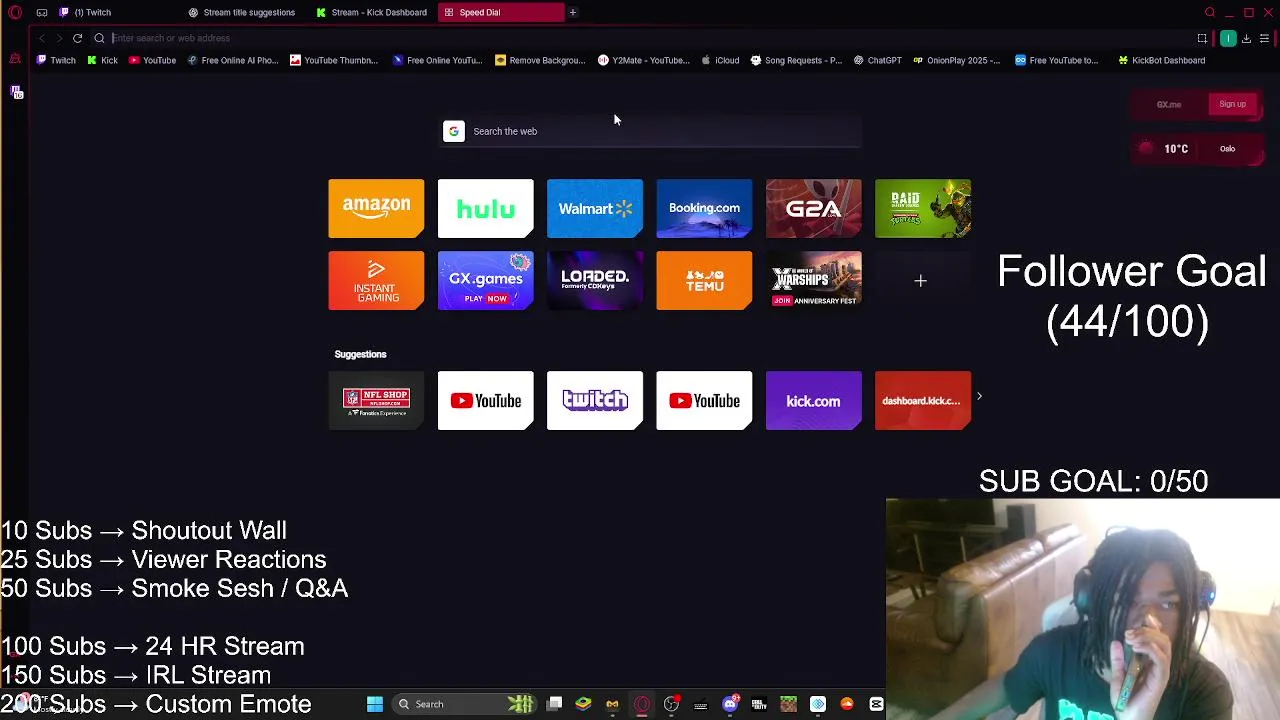Open Task View in taskbar
The height and width of the screenshot is (720, 1280).
click(554, 704)
